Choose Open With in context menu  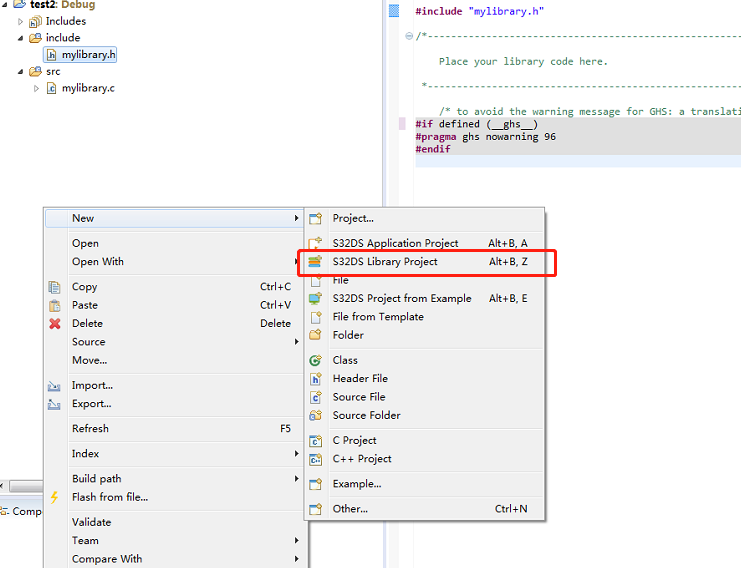(174, 262)
